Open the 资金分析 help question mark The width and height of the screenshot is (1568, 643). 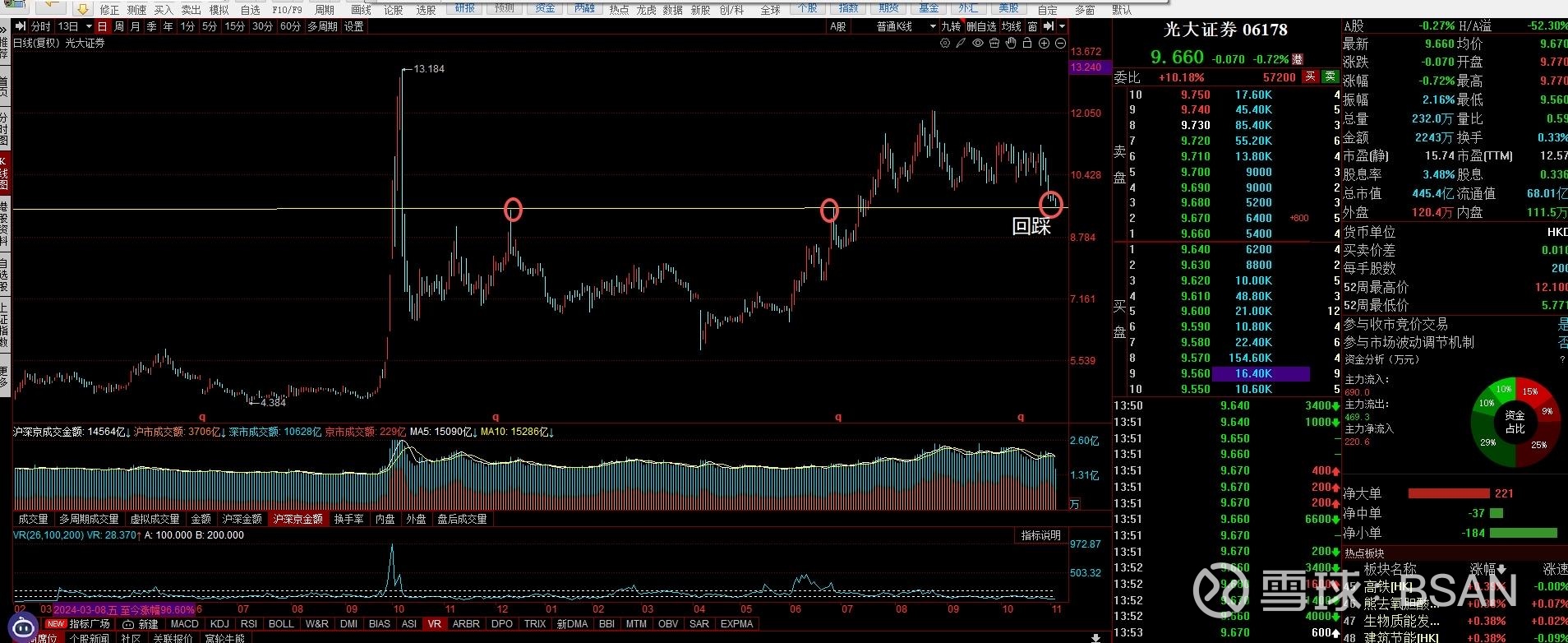1562,359
